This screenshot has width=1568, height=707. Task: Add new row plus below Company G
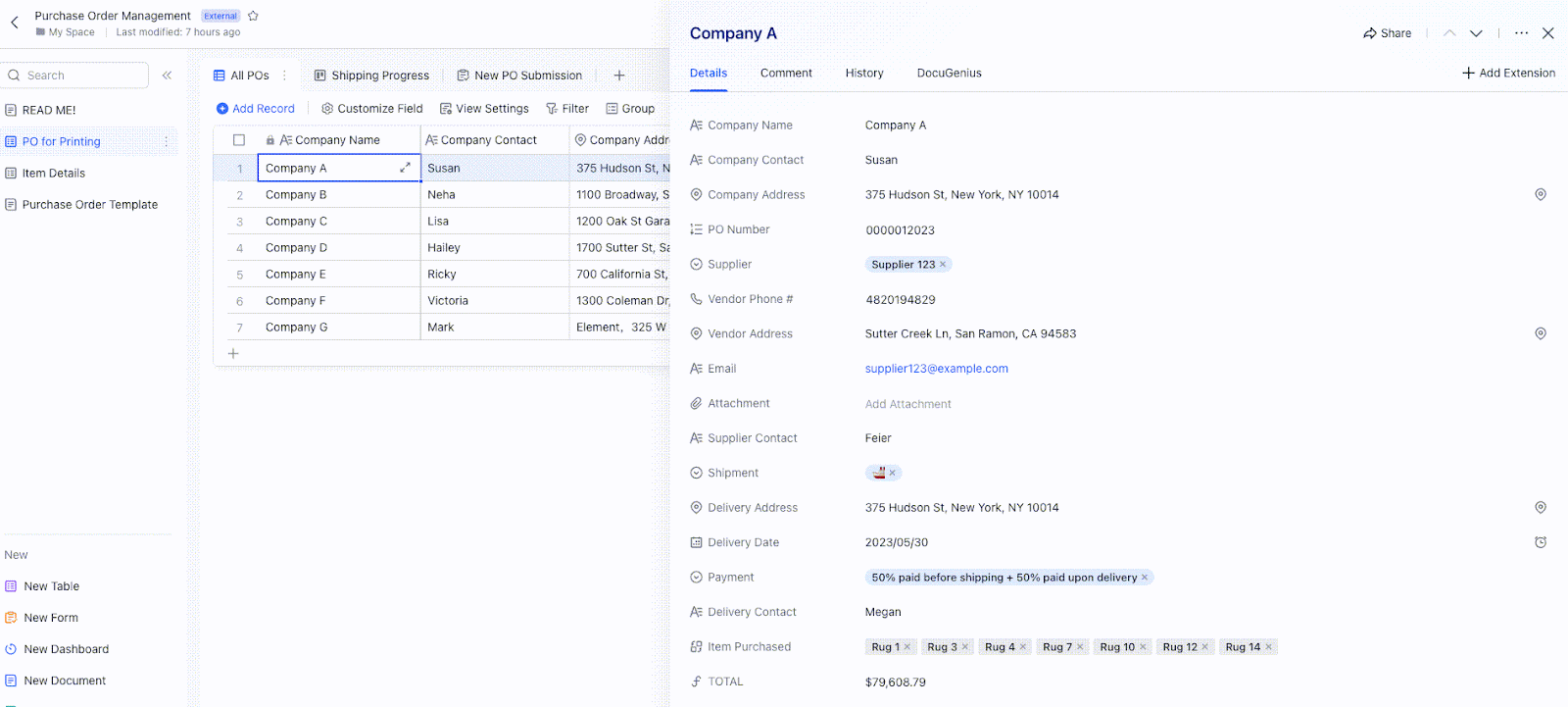coord(233,353)
